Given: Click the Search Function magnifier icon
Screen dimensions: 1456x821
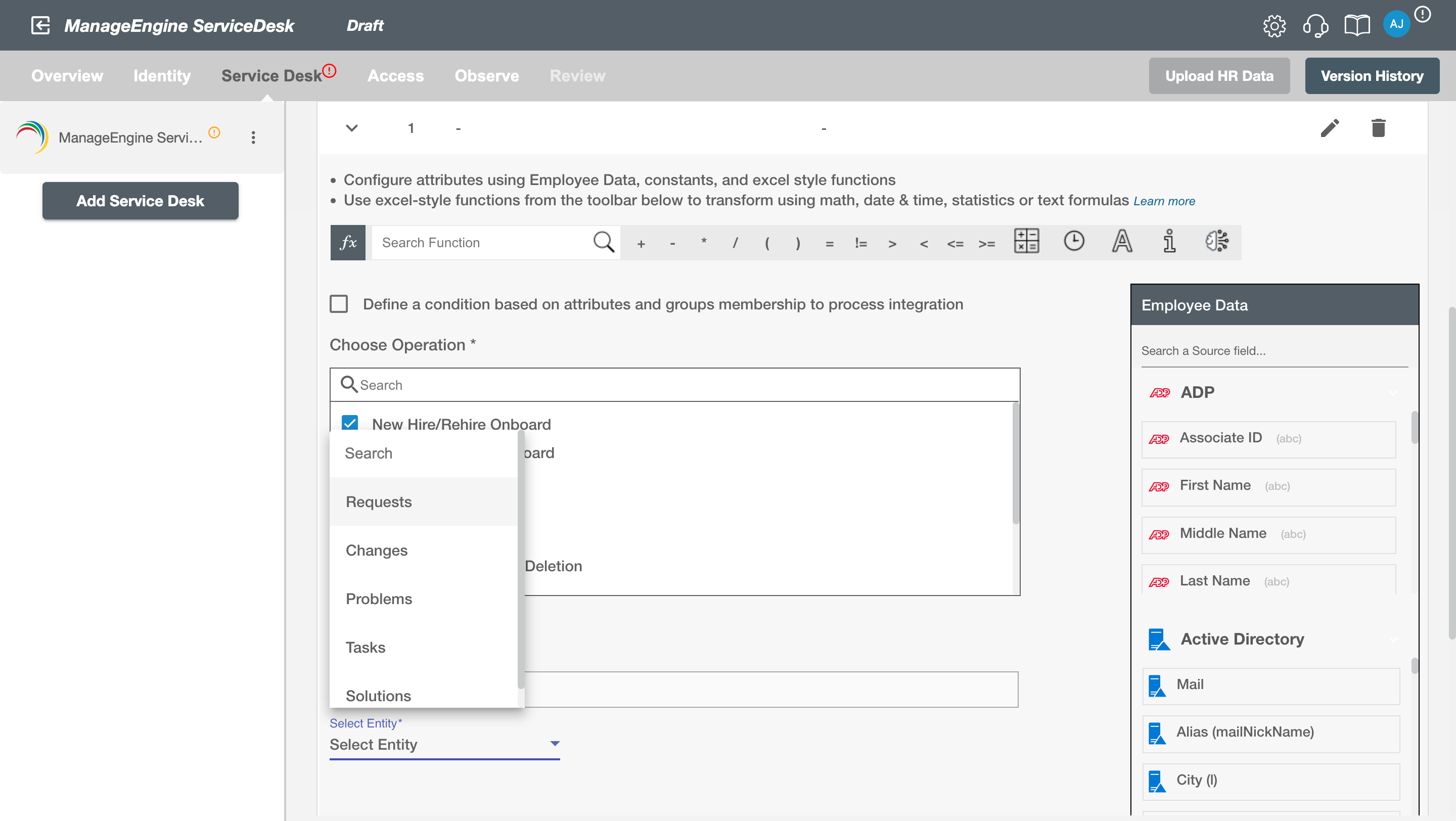Looking at the screenshot, I should click(x=603, y=242).
